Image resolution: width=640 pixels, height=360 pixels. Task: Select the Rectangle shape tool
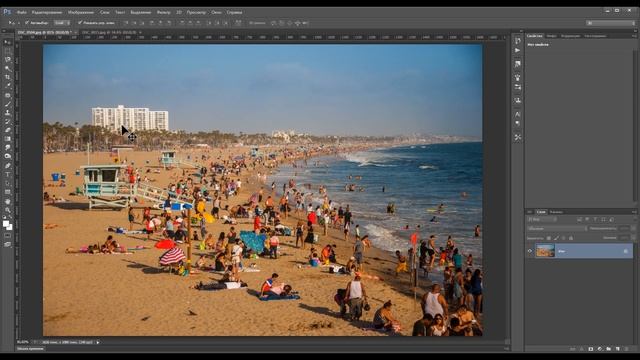7,192
